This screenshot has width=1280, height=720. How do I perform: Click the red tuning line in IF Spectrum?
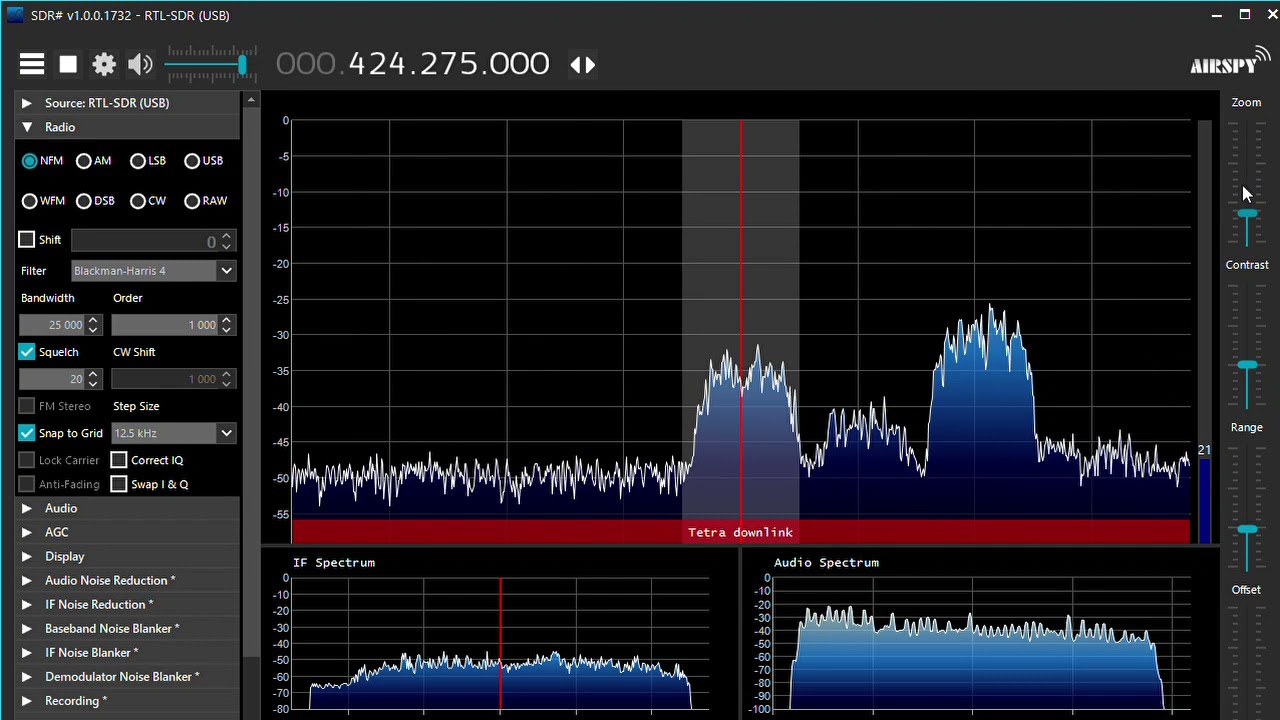tap(500, 644)
